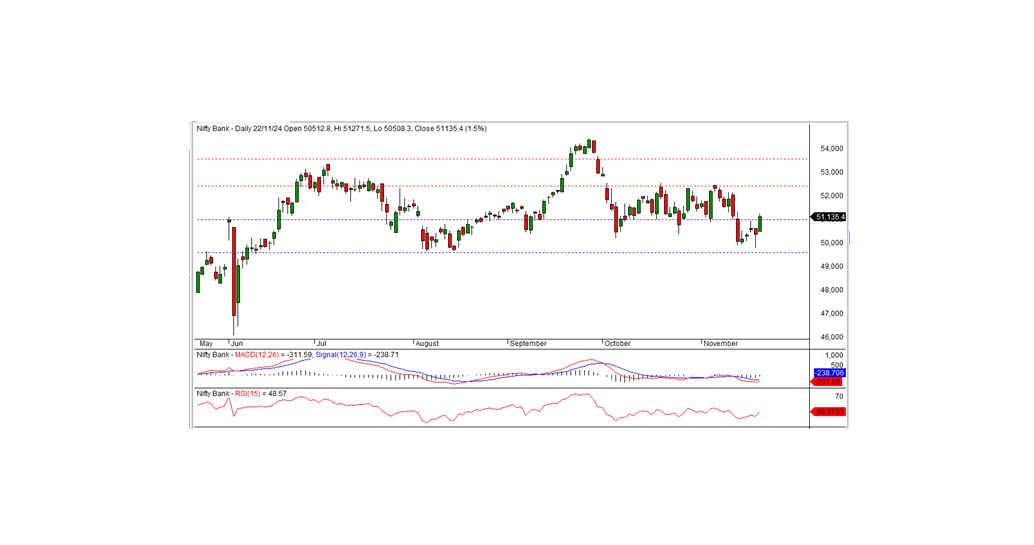Select the 46,000 price axis label
This screenshot has height=545, width=1034.
click(831, 337)
